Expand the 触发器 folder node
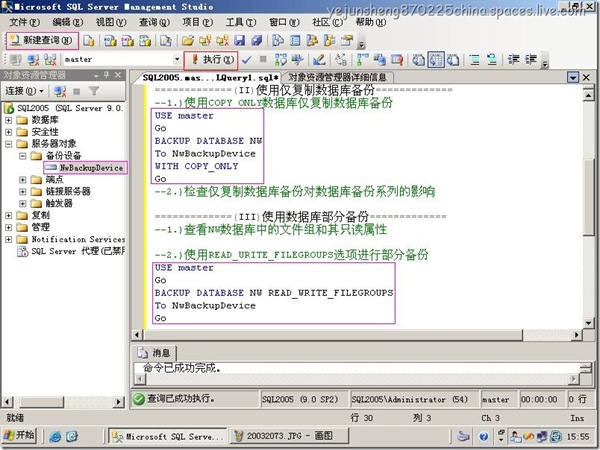Screen dimensions: 600x450 click(x=23, y=203)
